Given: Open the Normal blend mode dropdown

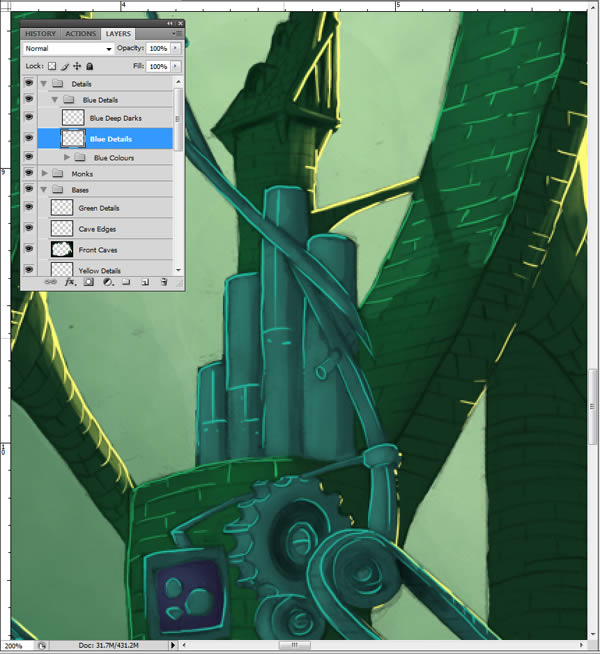Looking at the screenshot, I should [68, 49].
